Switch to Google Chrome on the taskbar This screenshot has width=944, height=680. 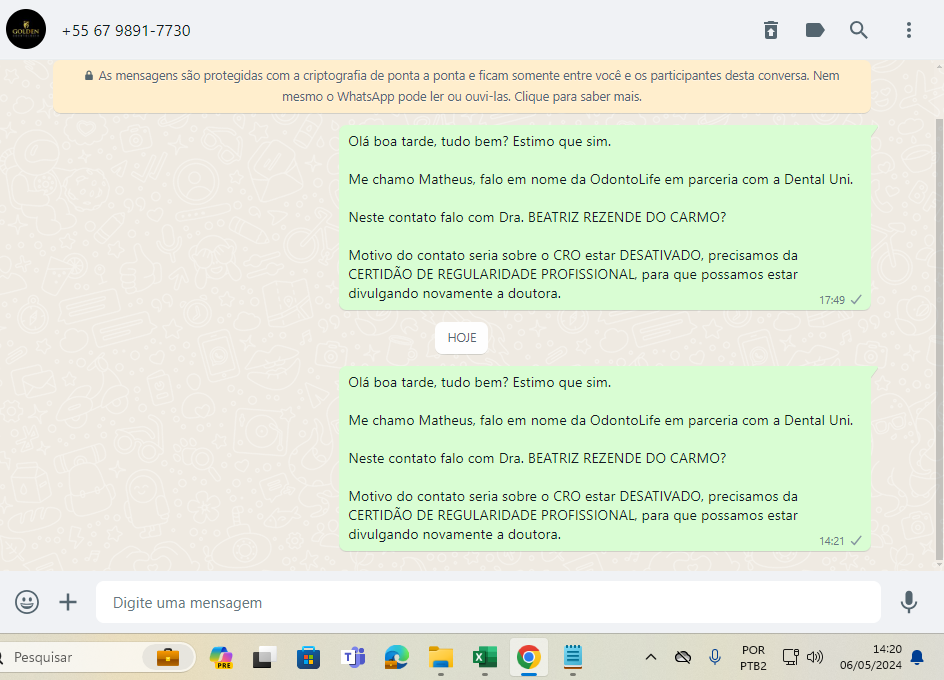point(529,657)
